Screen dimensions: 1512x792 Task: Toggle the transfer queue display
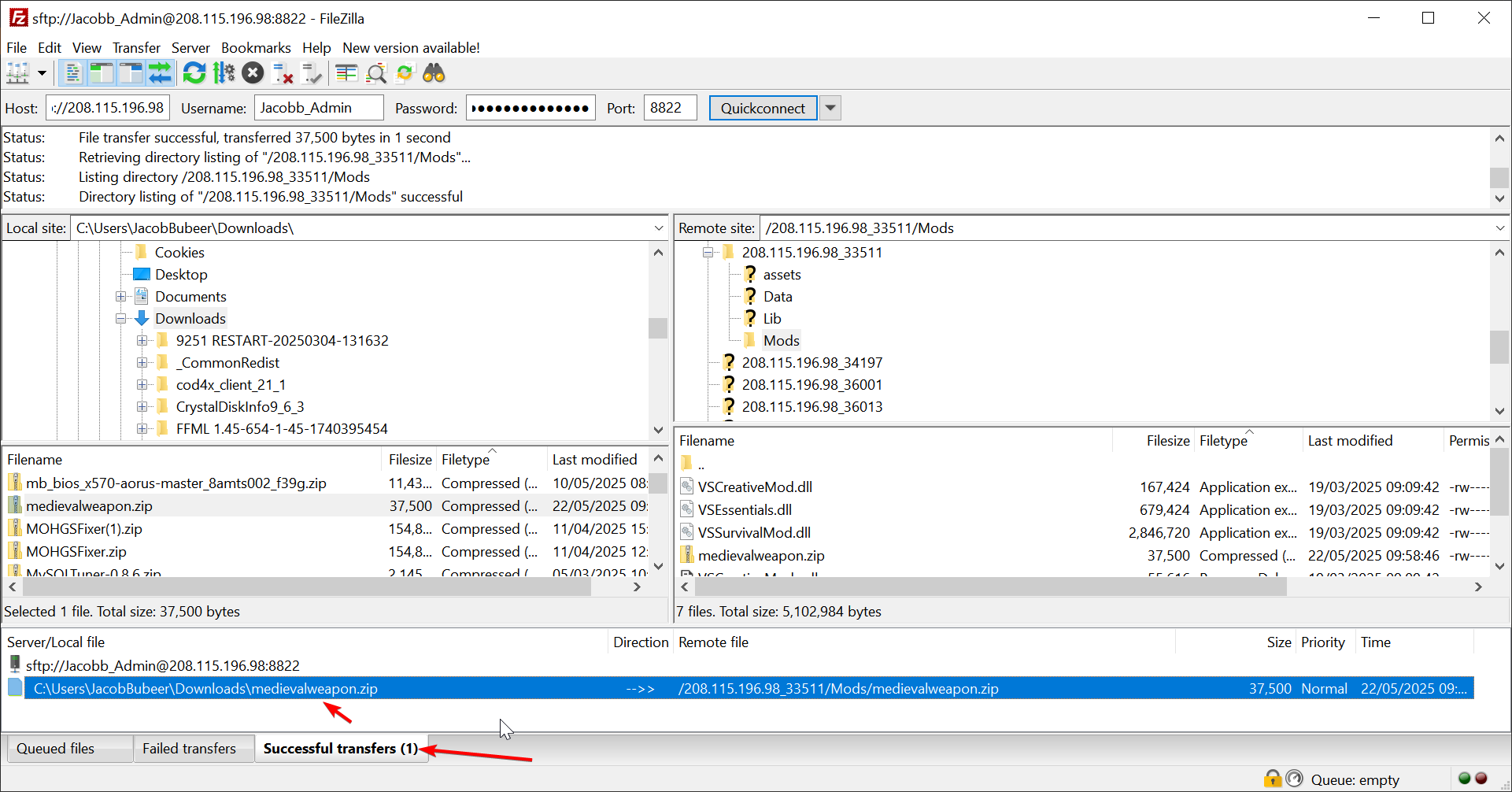160,74
